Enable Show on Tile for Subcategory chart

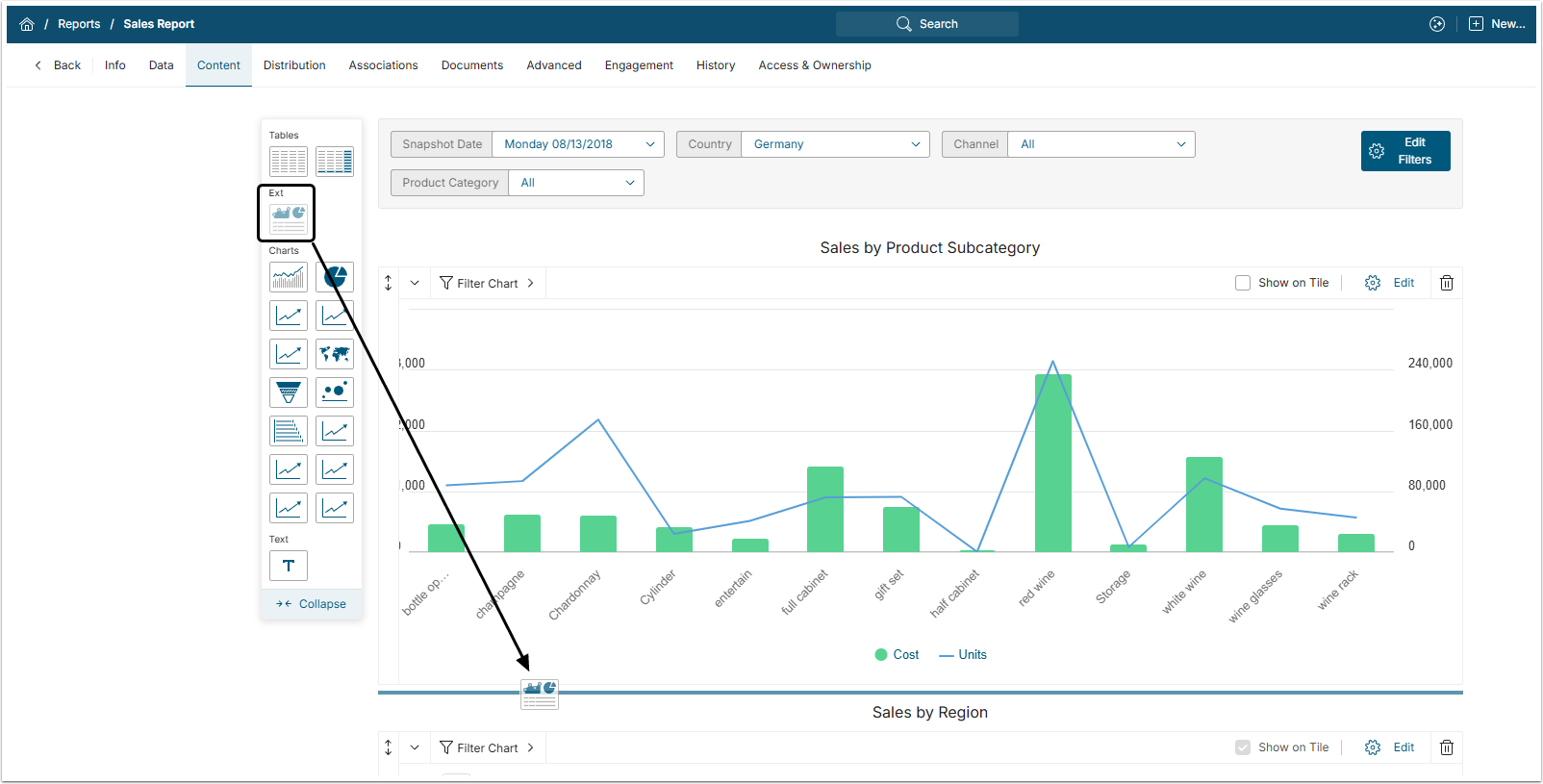pos(1243,283)
